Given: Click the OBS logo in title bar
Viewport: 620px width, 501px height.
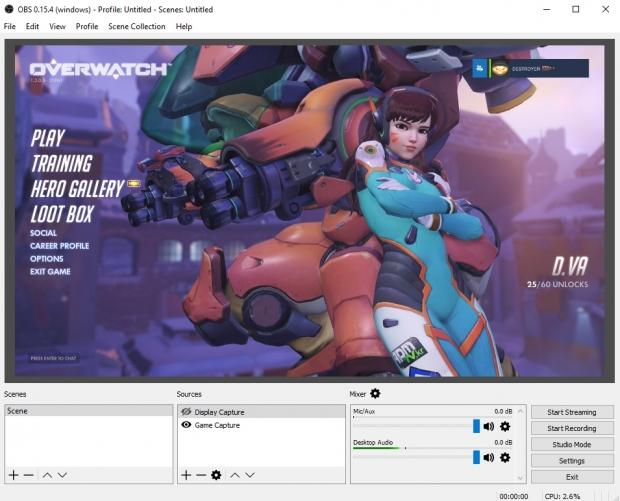Looking at the screenshot, I should click(9, 9).
